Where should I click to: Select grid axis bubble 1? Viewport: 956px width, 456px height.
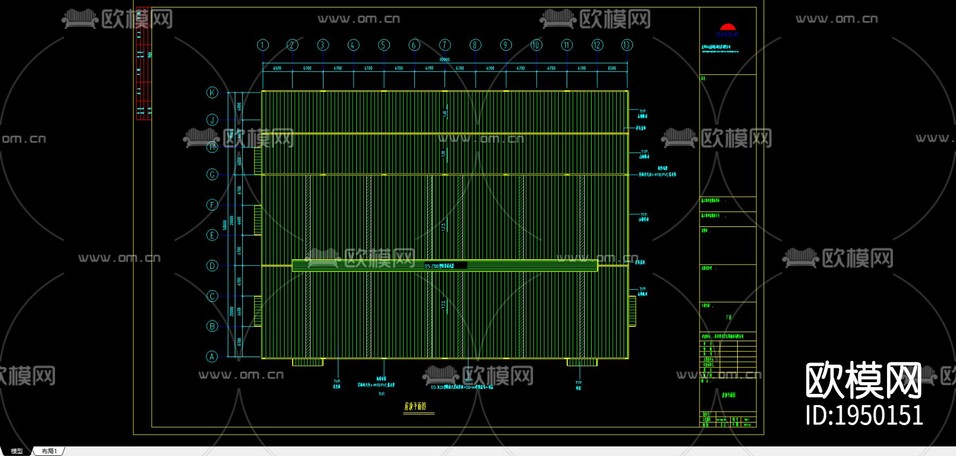[x=263, y=45]
